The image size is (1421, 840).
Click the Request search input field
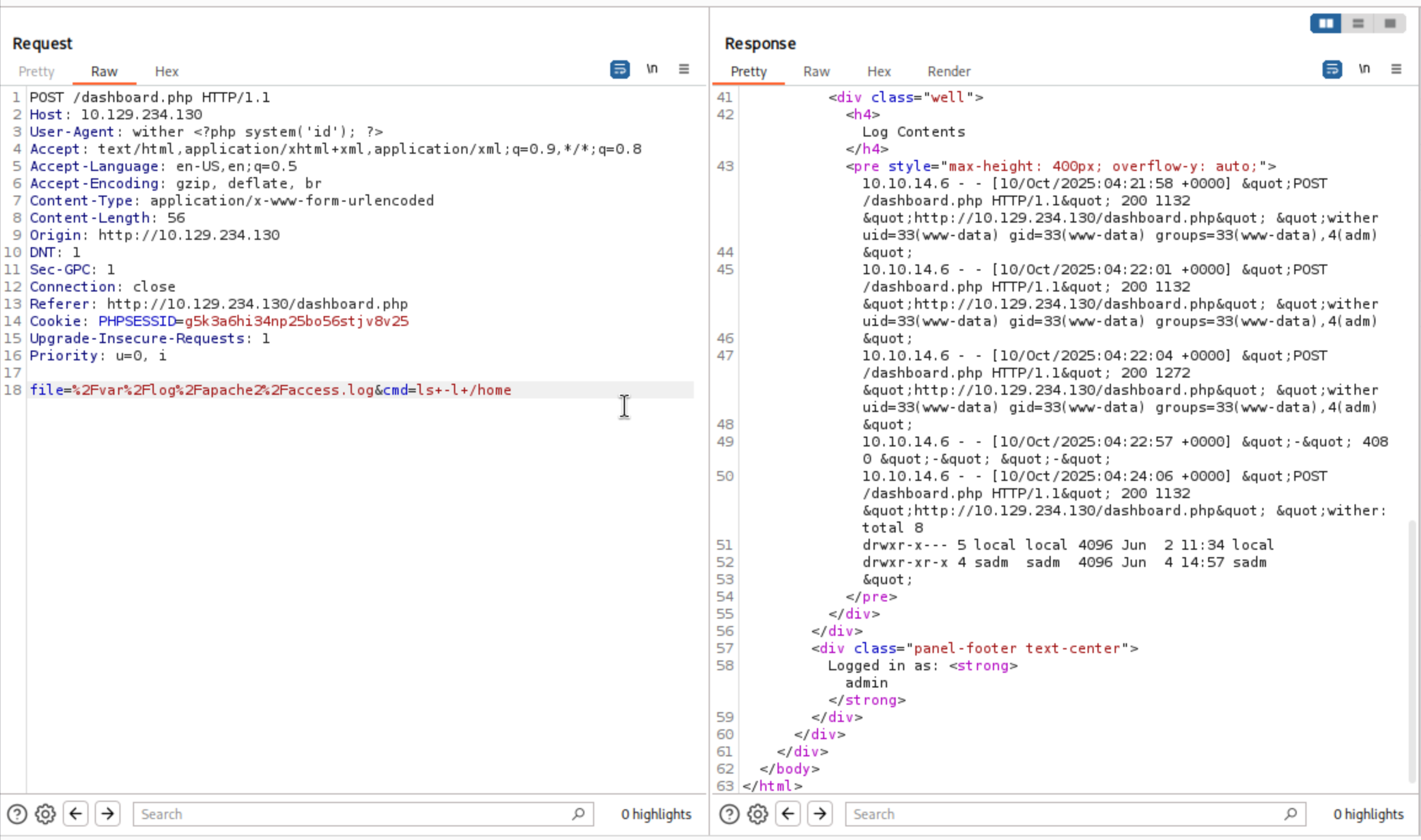coord(354,814)
